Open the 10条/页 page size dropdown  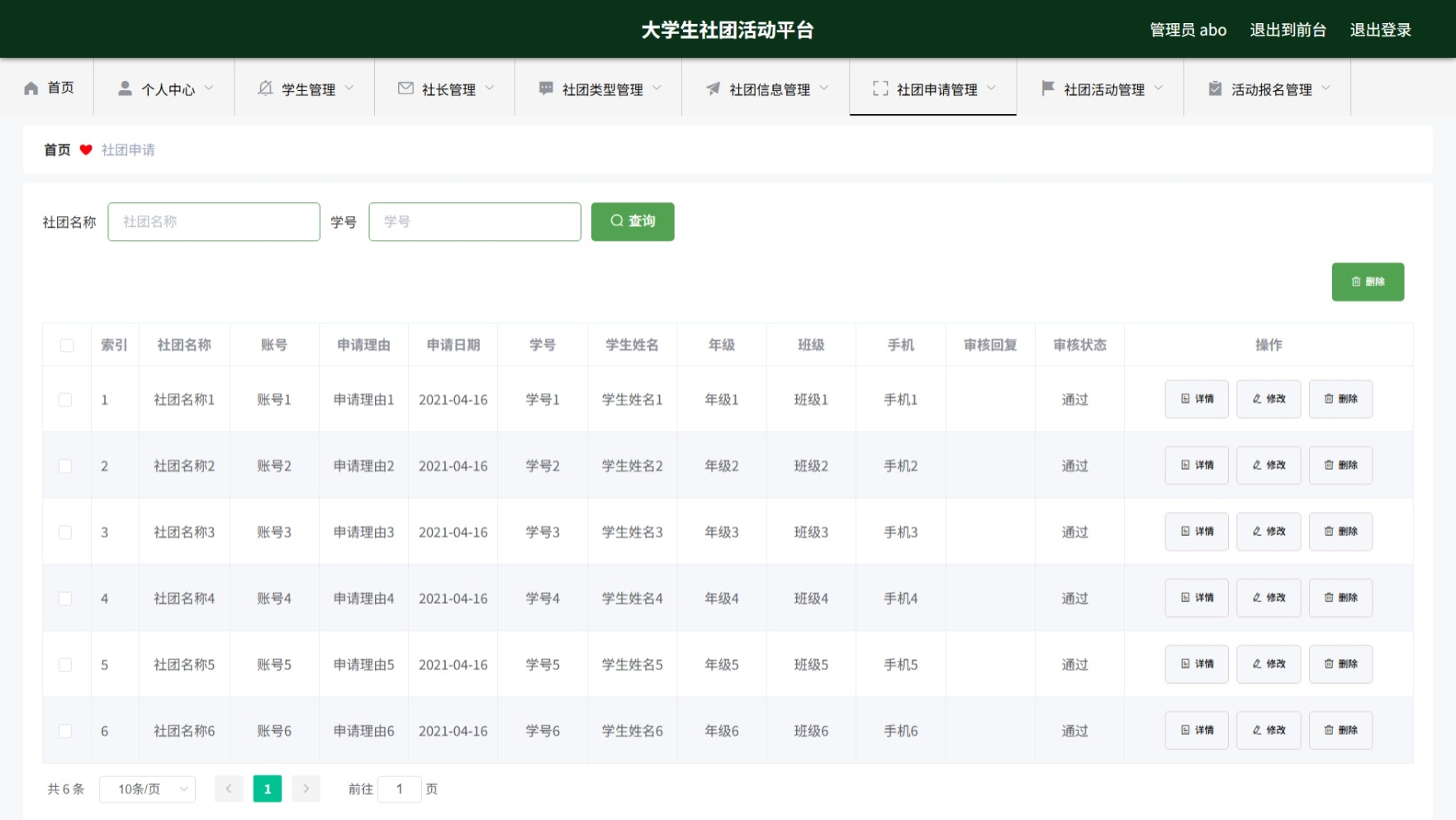(147, 789)
